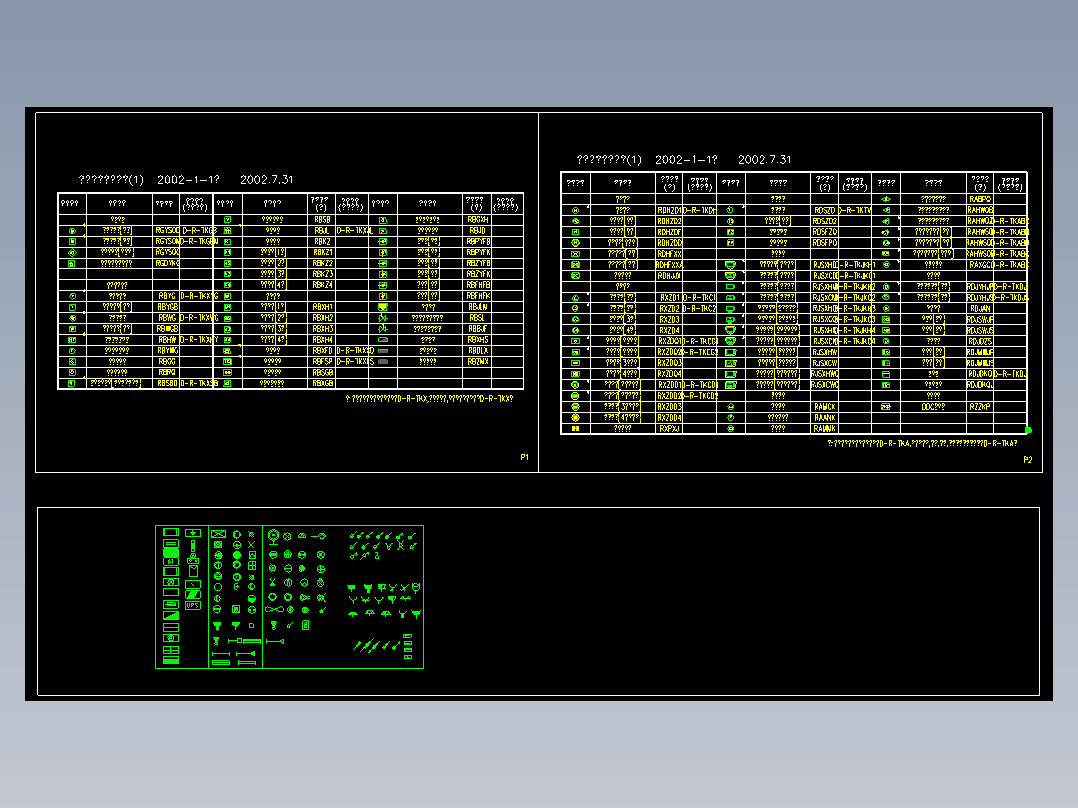Click the P2 sheet label

point(1028,460)
